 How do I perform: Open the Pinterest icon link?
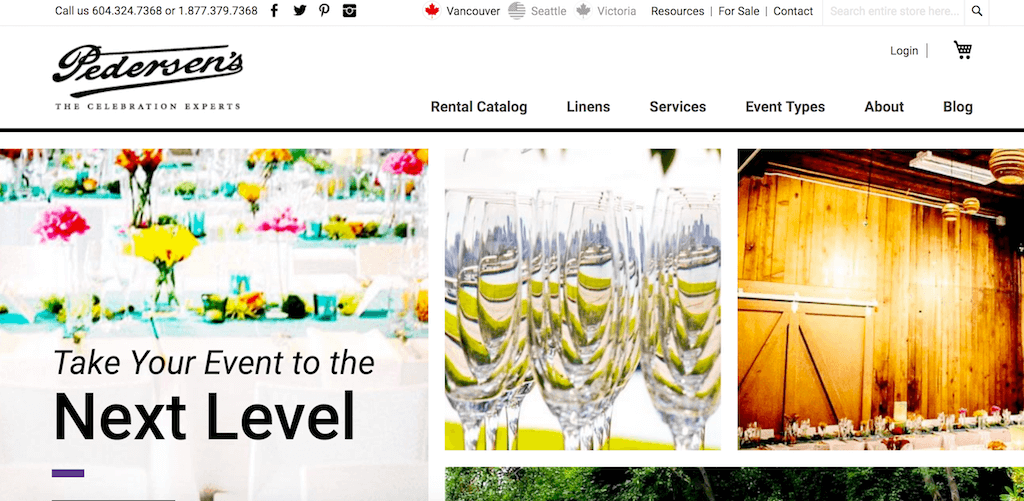[x=324, y=10]
